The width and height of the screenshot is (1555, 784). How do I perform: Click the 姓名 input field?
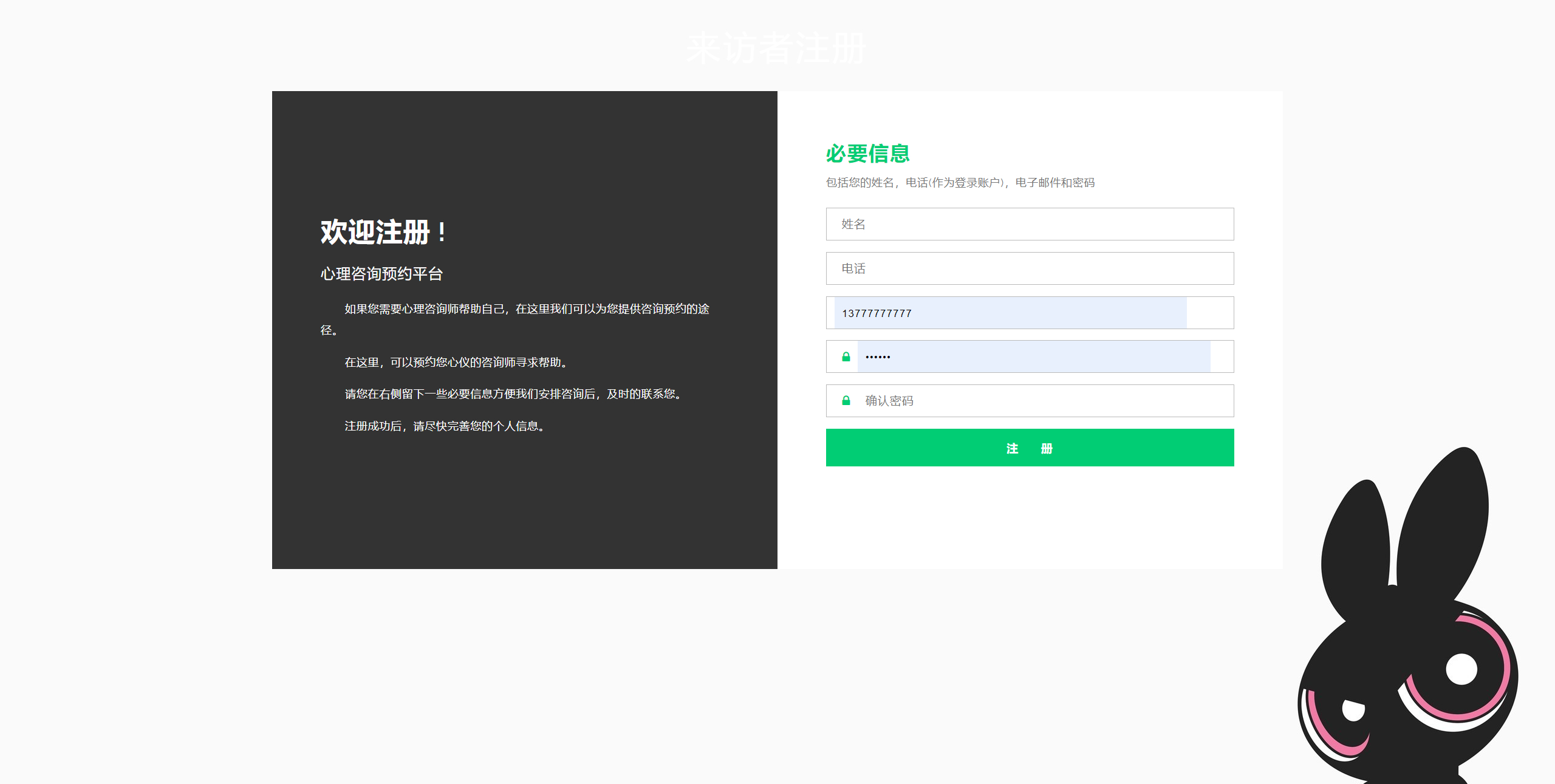click(1030, 224)
